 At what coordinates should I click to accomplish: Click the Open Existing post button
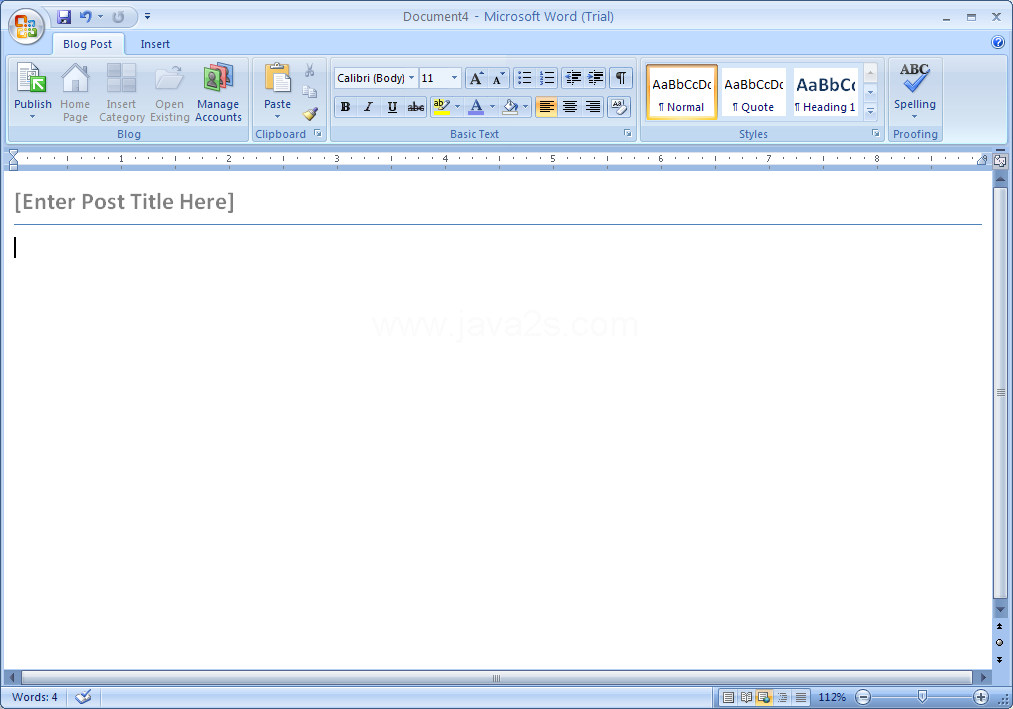pos(169,92)
